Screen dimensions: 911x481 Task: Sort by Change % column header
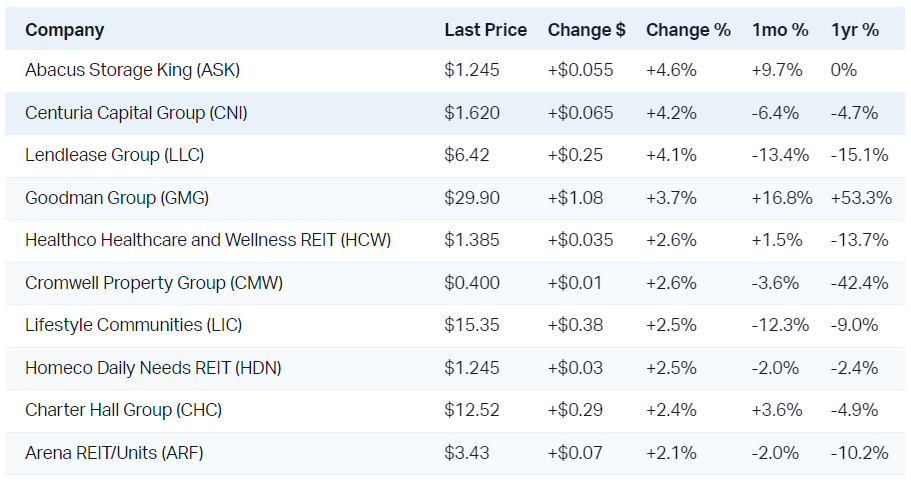click(688, 30)
